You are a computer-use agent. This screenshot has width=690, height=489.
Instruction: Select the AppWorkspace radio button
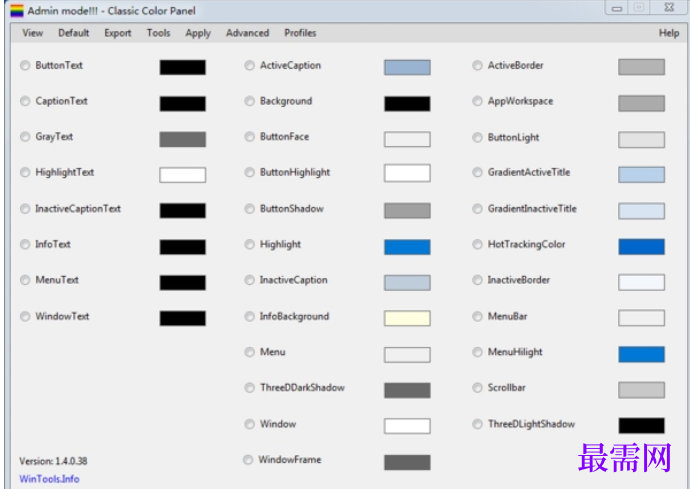pos(477,101)
